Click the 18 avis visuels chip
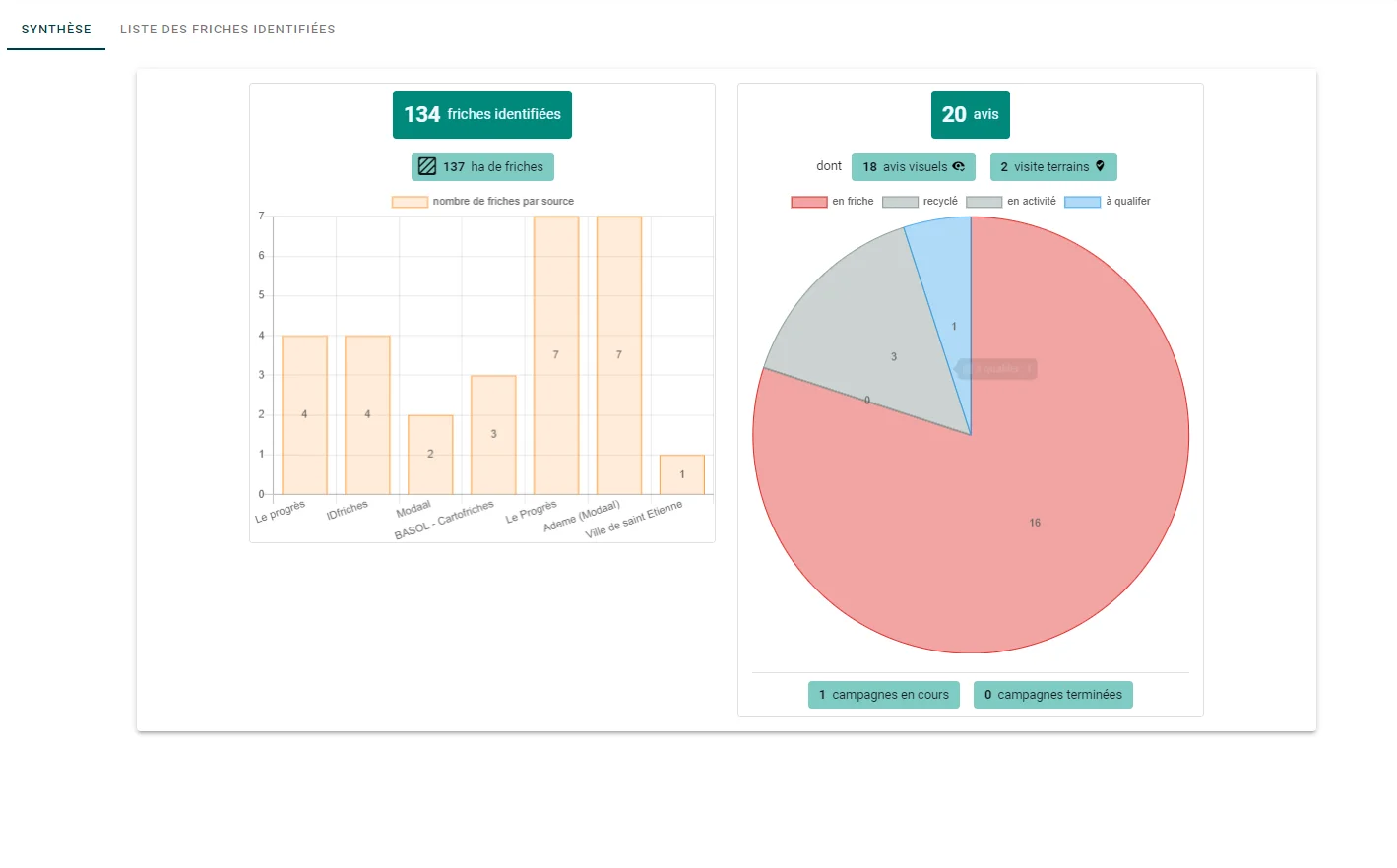This screenshot has width=1397, height=868. tap(914, 167)
